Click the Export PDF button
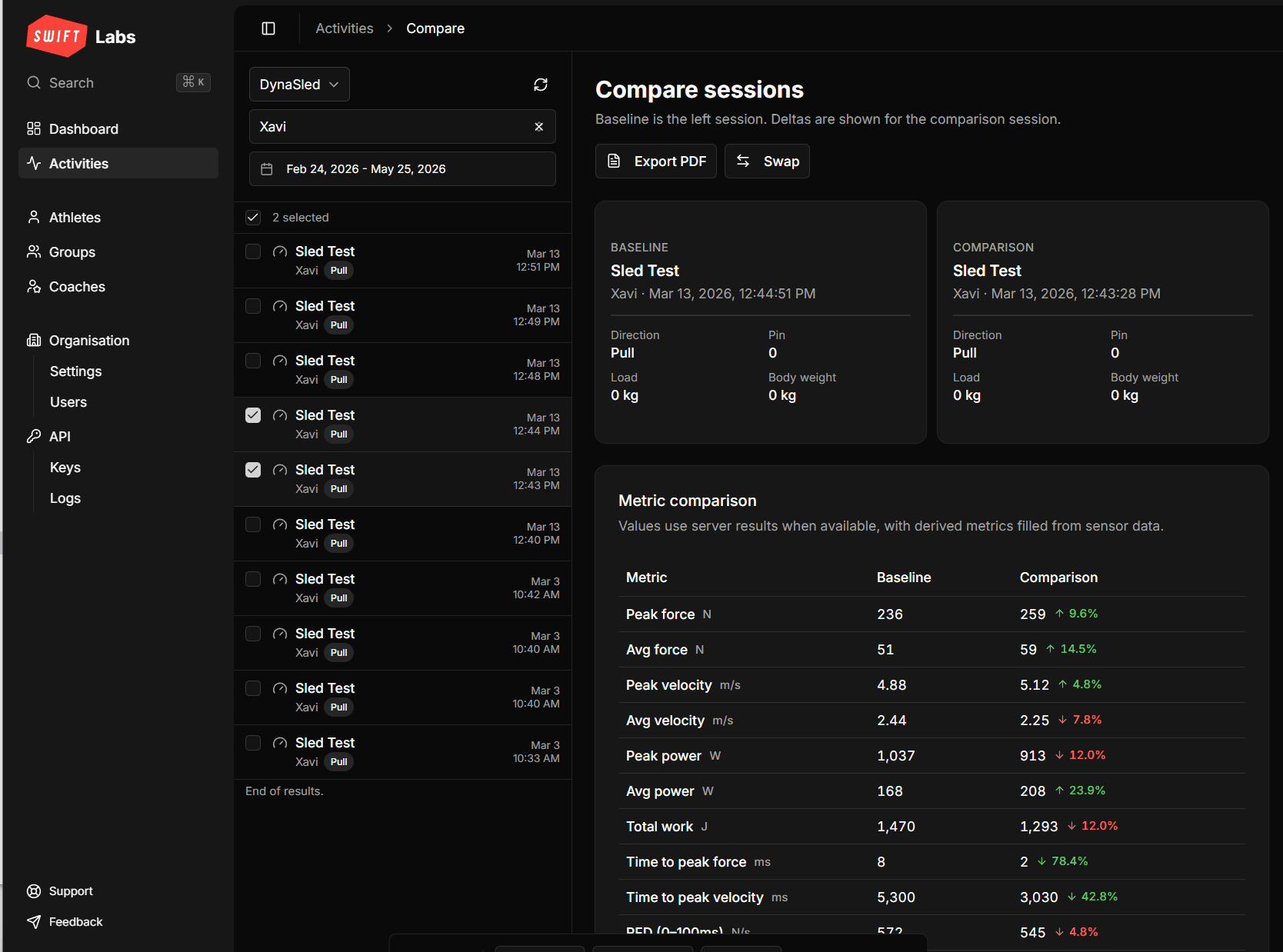The height and width of the screenshot is (952, 1283). point(656,161)
